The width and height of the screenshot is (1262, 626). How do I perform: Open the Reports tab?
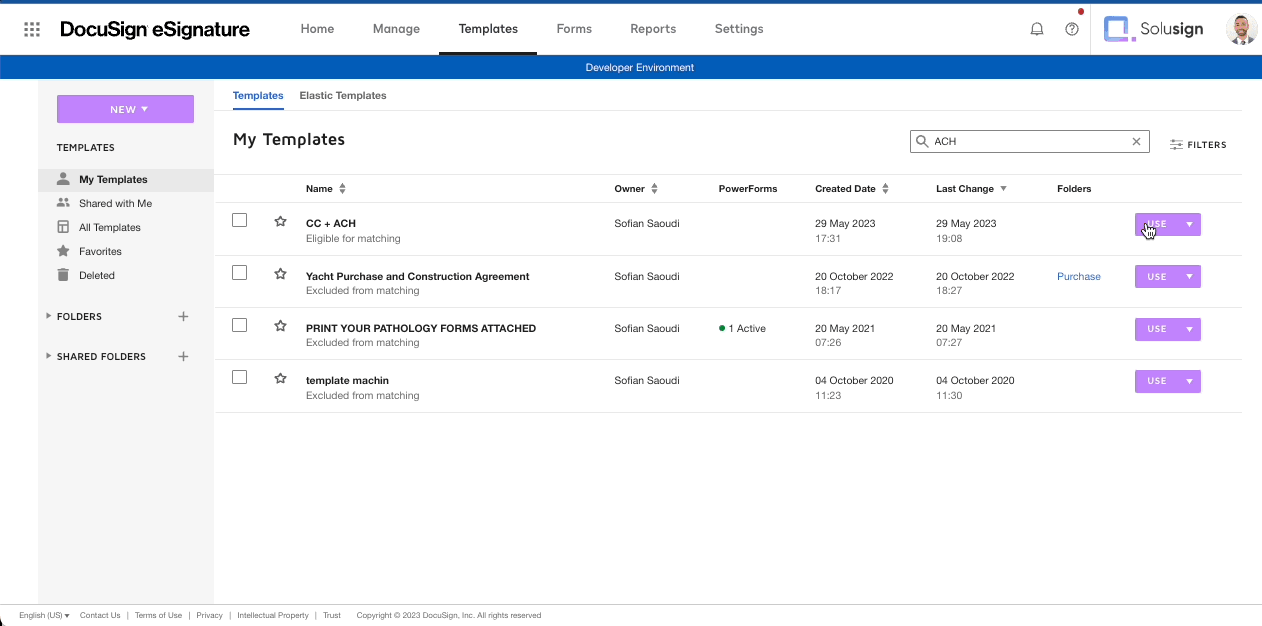tap(653, 29)
